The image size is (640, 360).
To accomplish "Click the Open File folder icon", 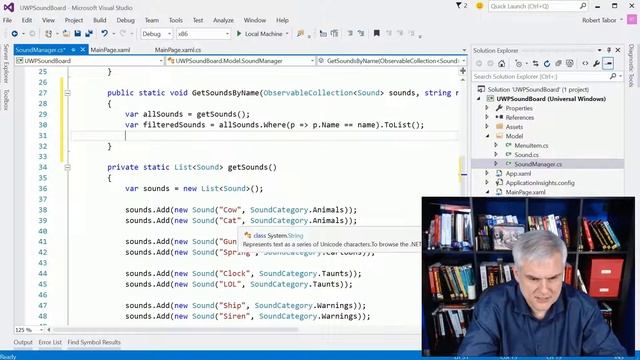I will point(66,33).
